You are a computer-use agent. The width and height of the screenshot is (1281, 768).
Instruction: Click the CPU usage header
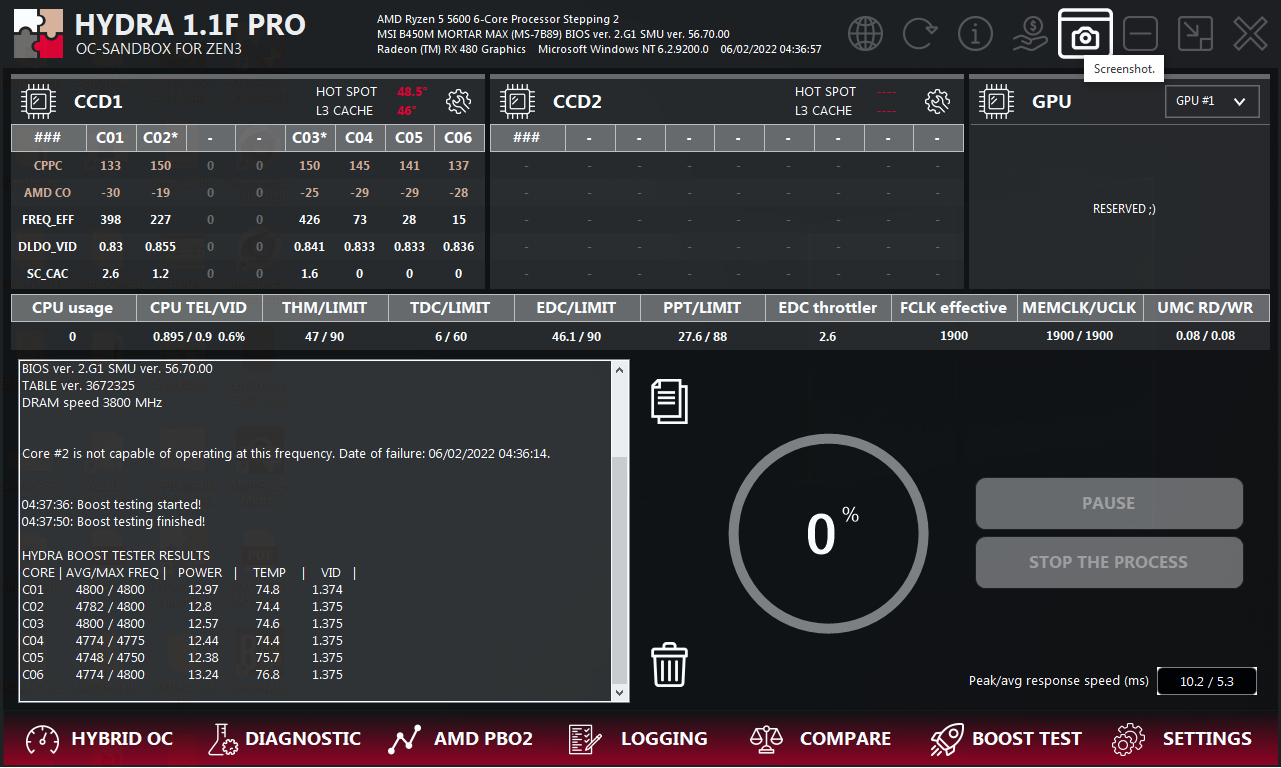point(73,308)
